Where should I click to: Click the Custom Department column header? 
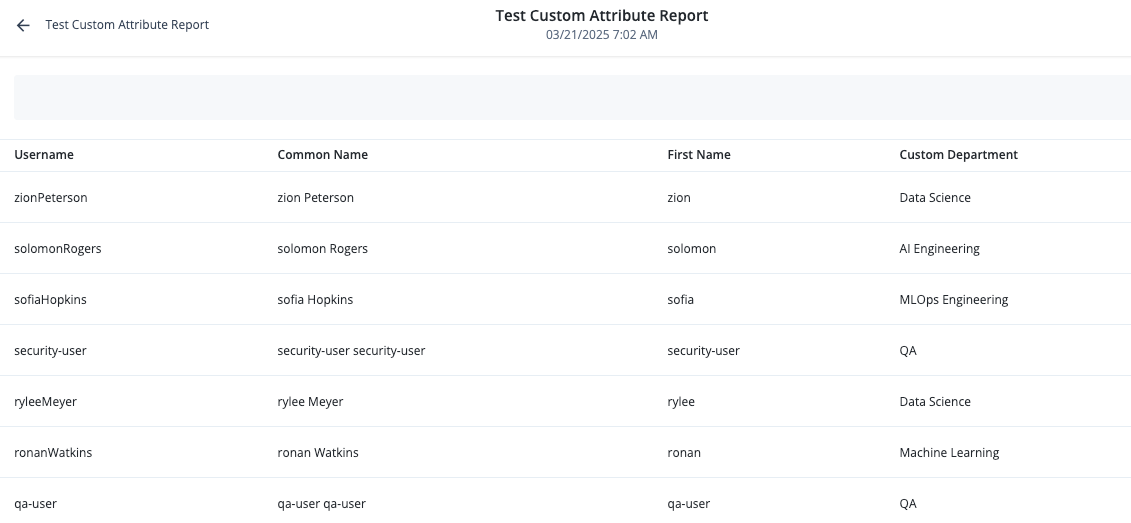[x=958, y=155]
